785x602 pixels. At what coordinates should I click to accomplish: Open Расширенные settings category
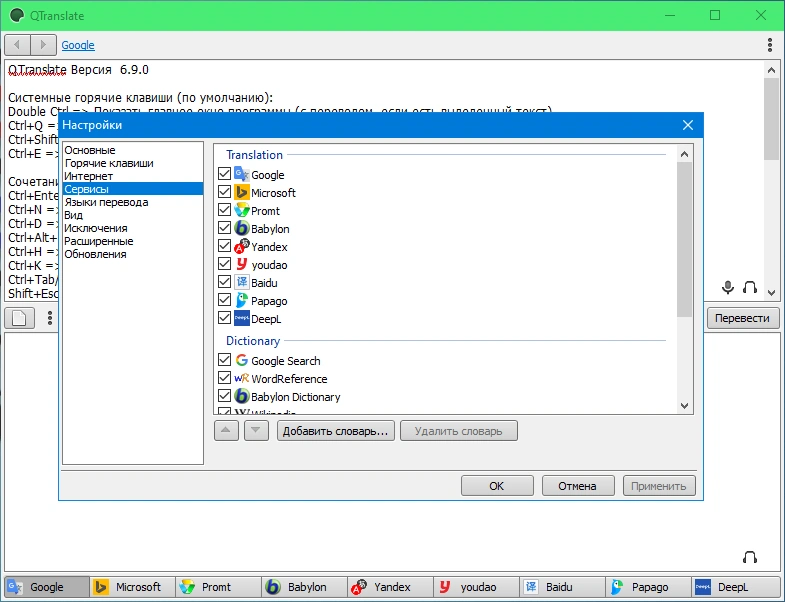(133, 241)
